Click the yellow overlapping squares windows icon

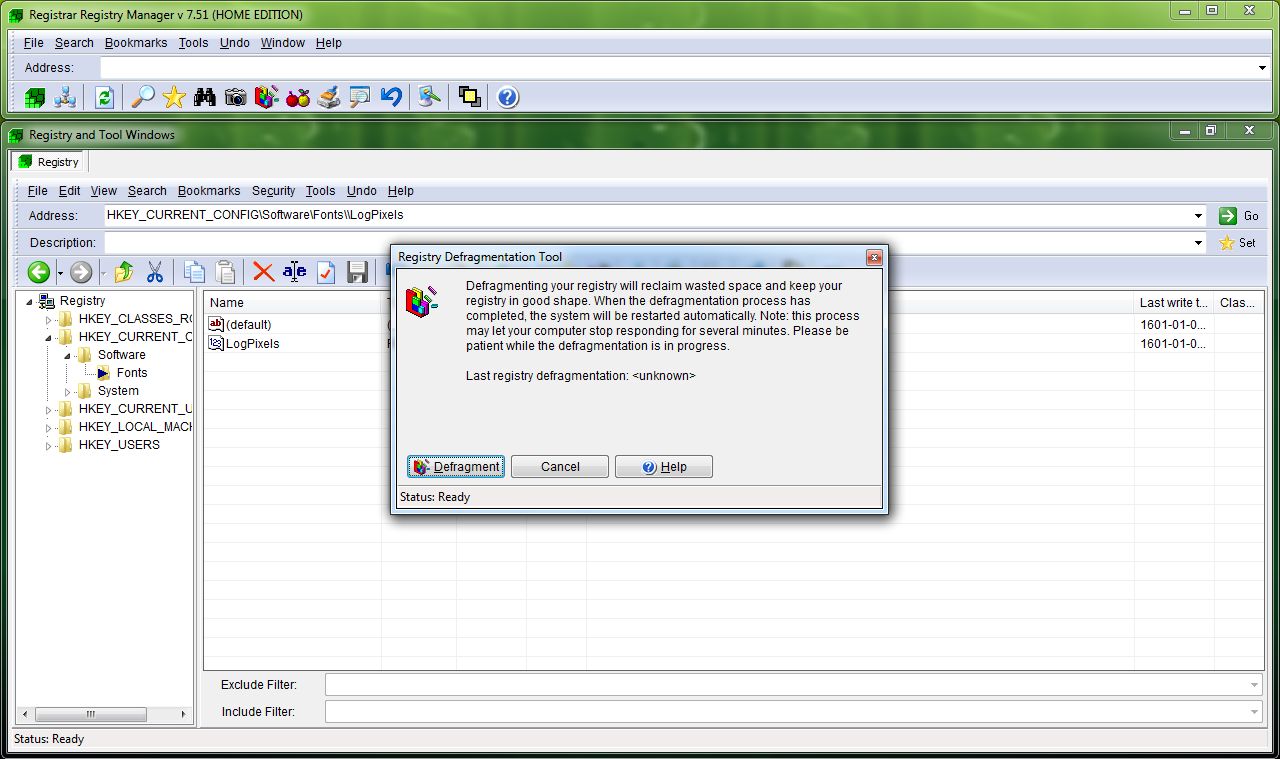(x=469, y=97)
